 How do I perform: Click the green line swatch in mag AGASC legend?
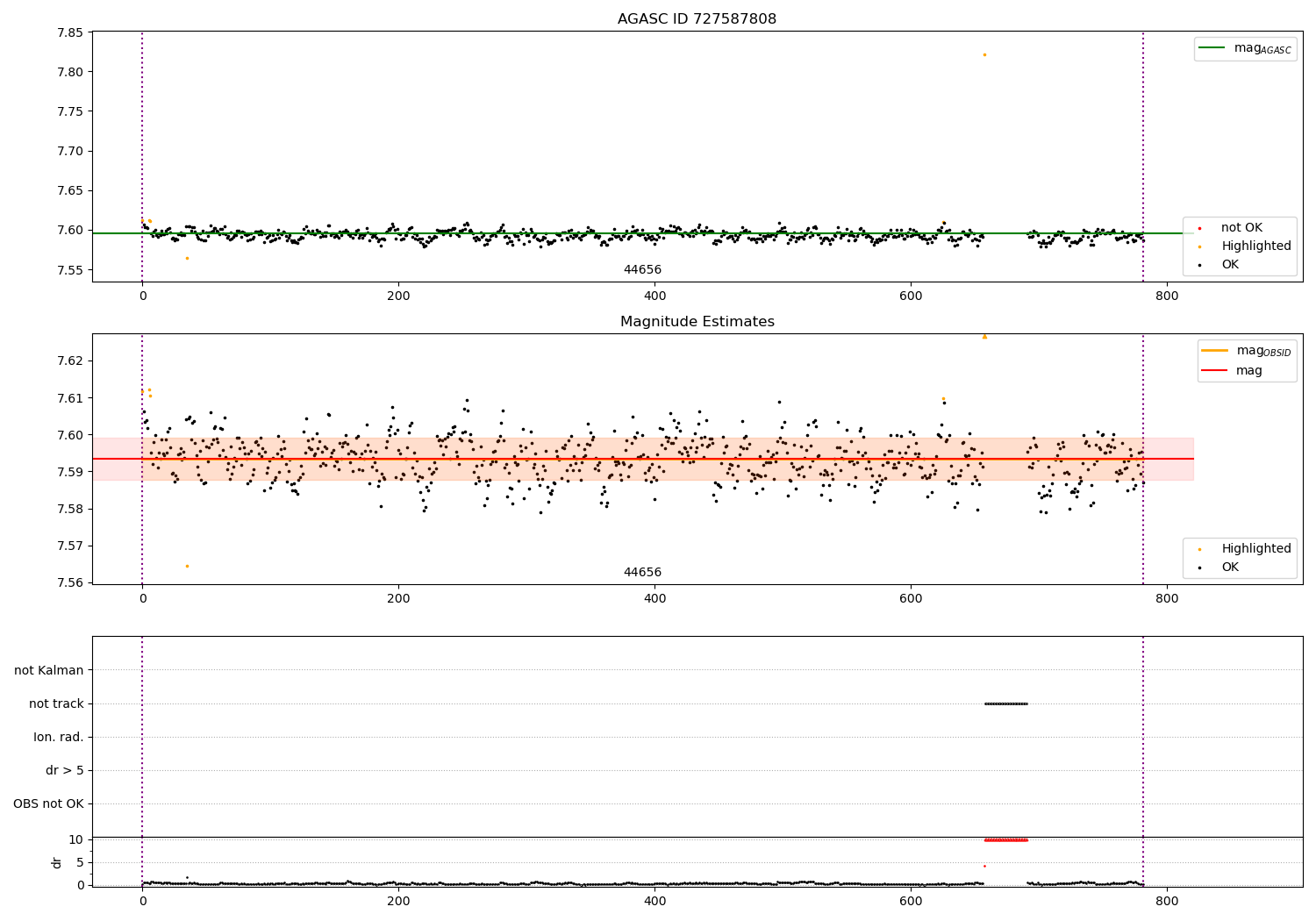pyautogui.click(x=1212, y=48)
